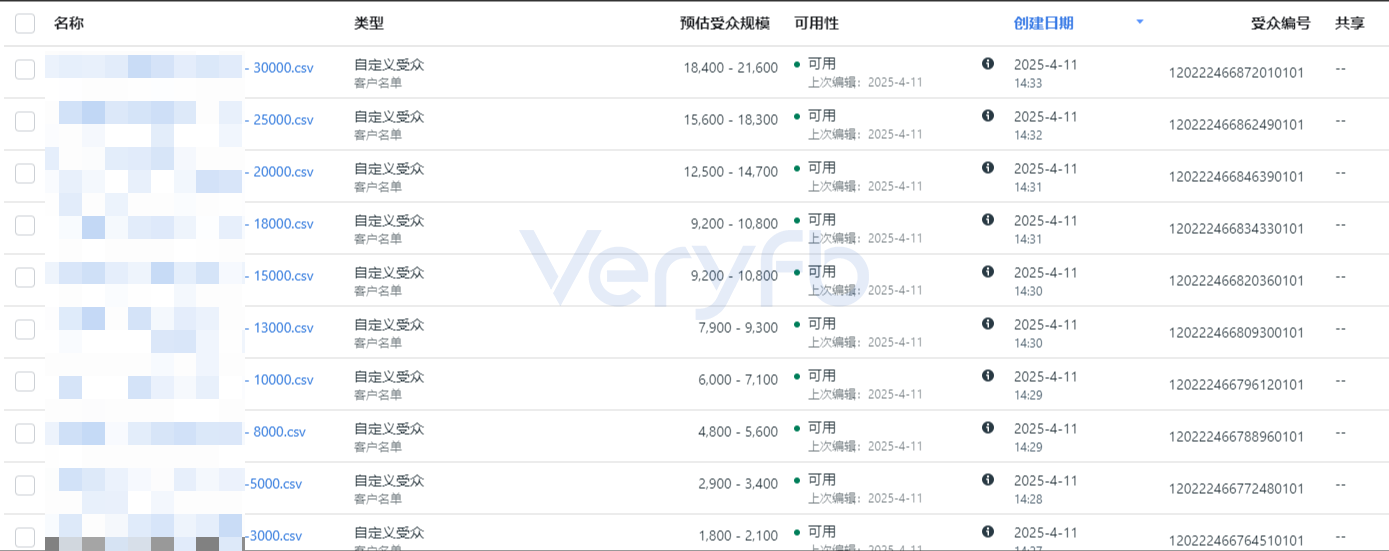Screen dimensions: 1389x551
Task: Open info icon for the 8000.csv audience
Action: point(988,428)
